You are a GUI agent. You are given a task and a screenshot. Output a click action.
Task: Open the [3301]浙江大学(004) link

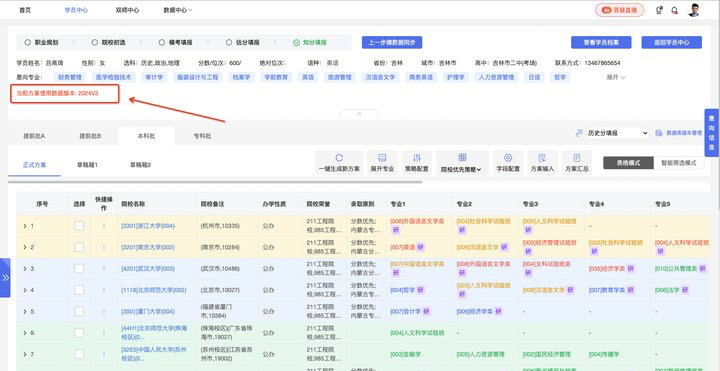tap(148, 226)
